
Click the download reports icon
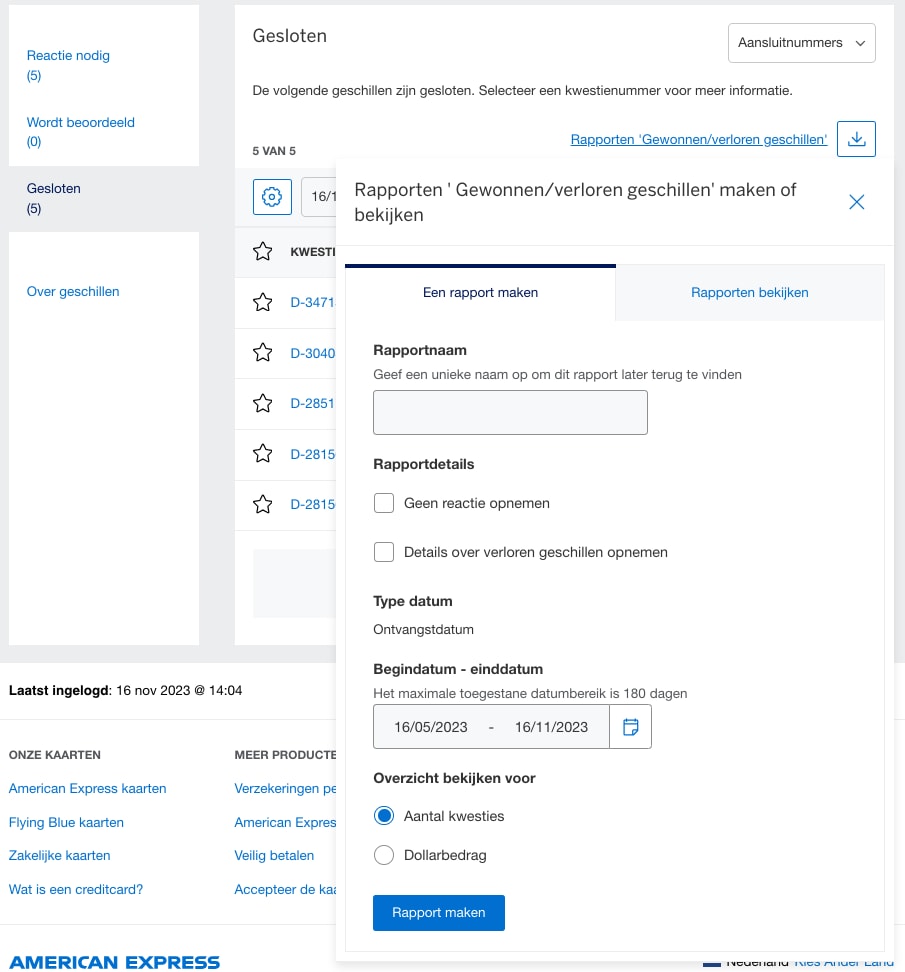pos(856,139)
